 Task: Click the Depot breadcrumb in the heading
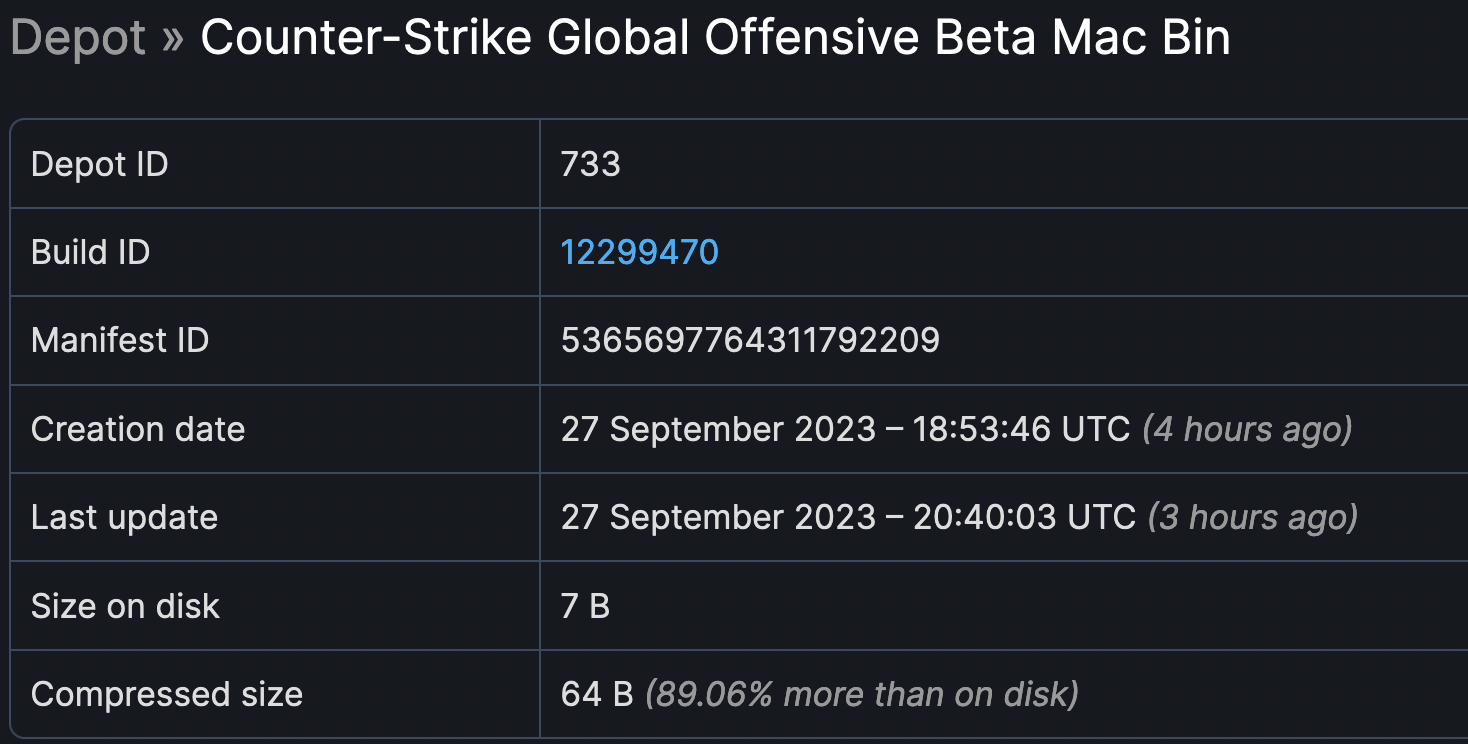click(x=78, y=38)
